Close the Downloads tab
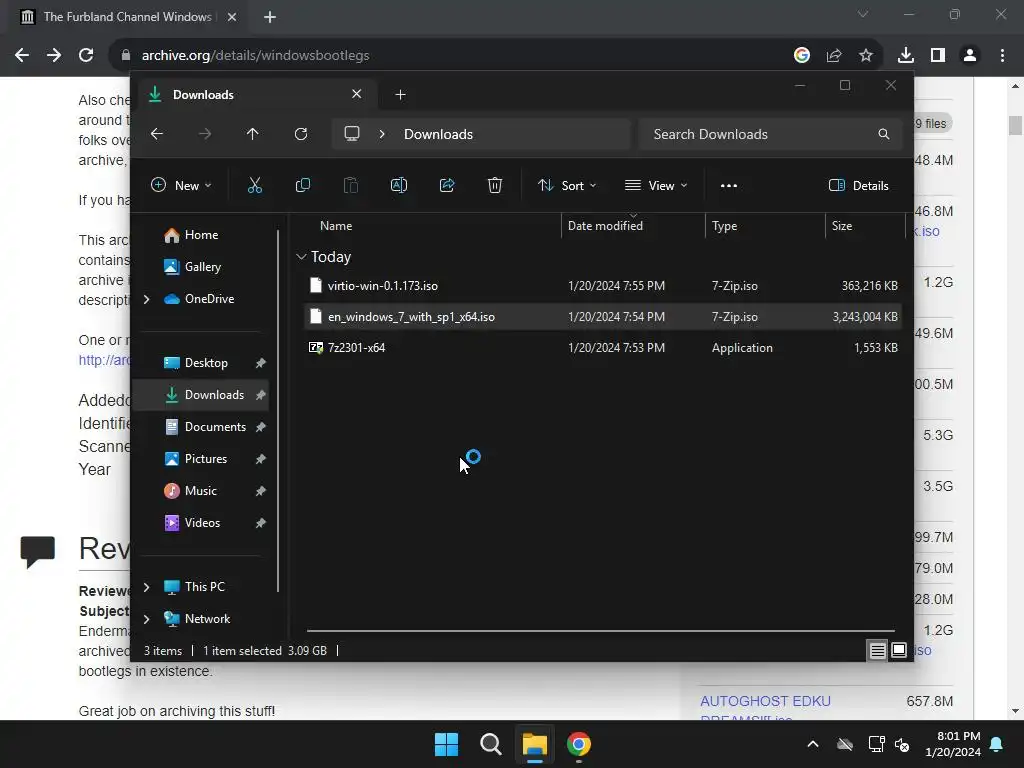This screenshot has width=1024, height=768. [357, 94]
